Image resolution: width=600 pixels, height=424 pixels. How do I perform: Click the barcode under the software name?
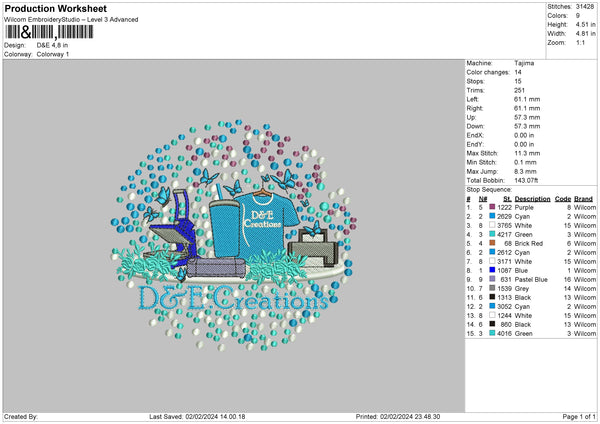[49, 32]
